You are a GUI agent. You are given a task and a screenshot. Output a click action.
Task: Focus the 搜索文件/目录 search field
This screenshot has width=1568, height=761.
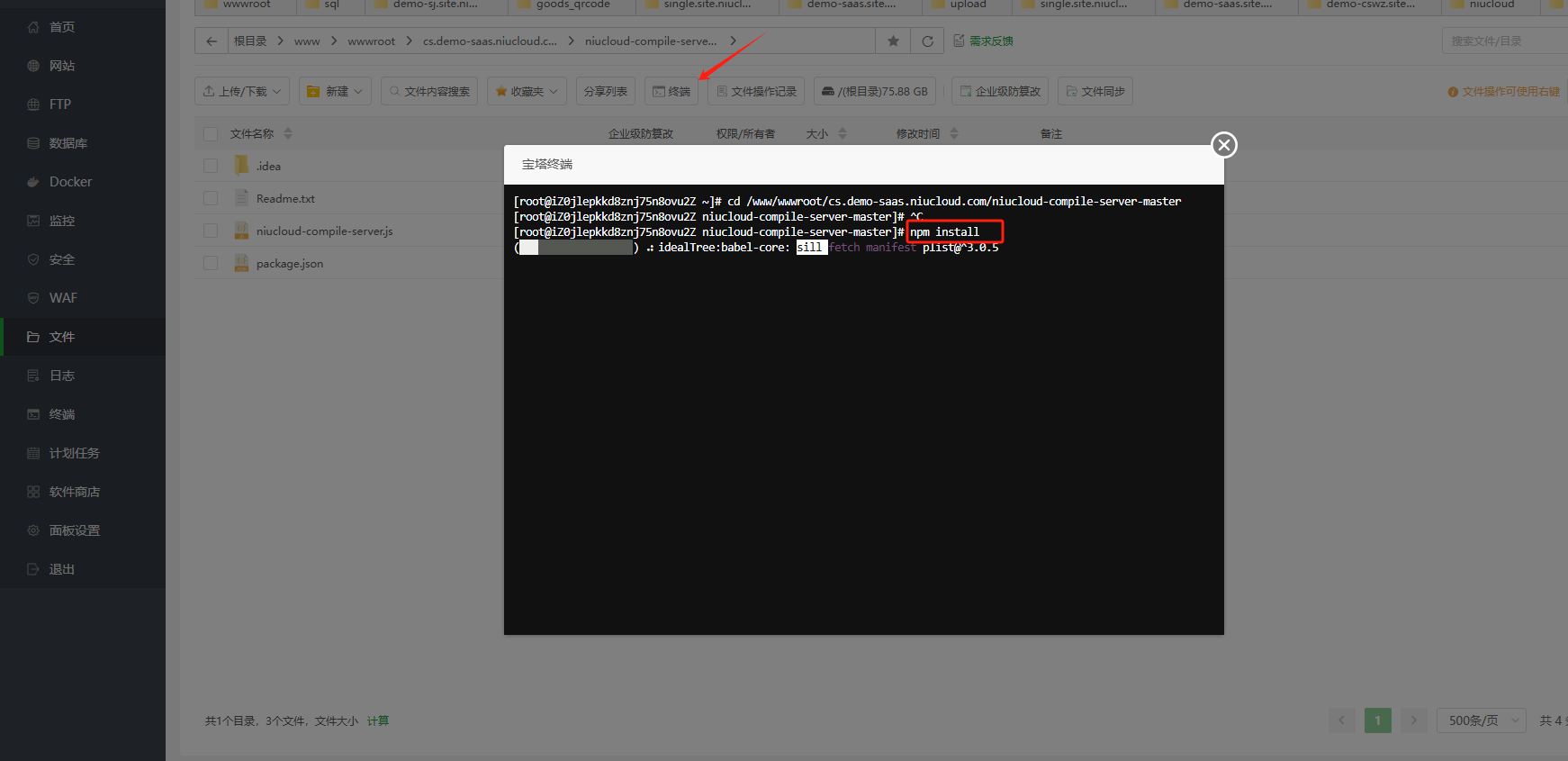click(1503, 41)
